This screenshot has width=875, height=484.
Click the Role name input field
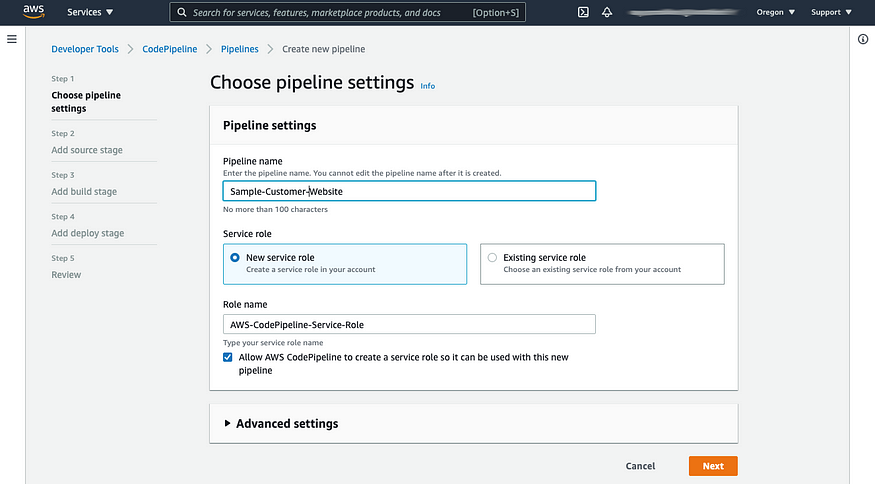tap(409, 324)
